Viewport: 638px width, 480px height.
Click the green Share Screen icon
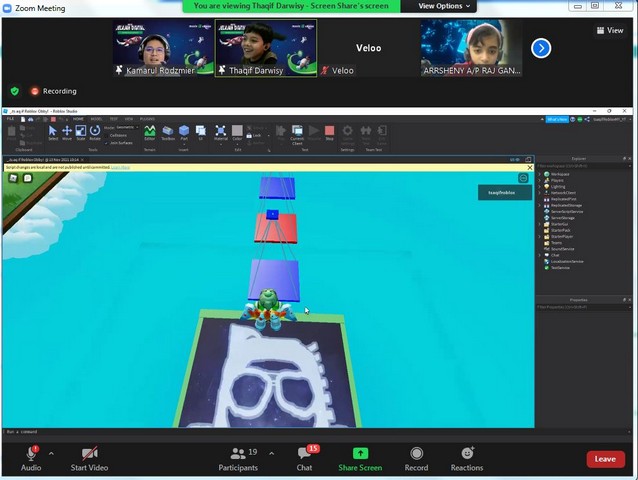point(360,454)
